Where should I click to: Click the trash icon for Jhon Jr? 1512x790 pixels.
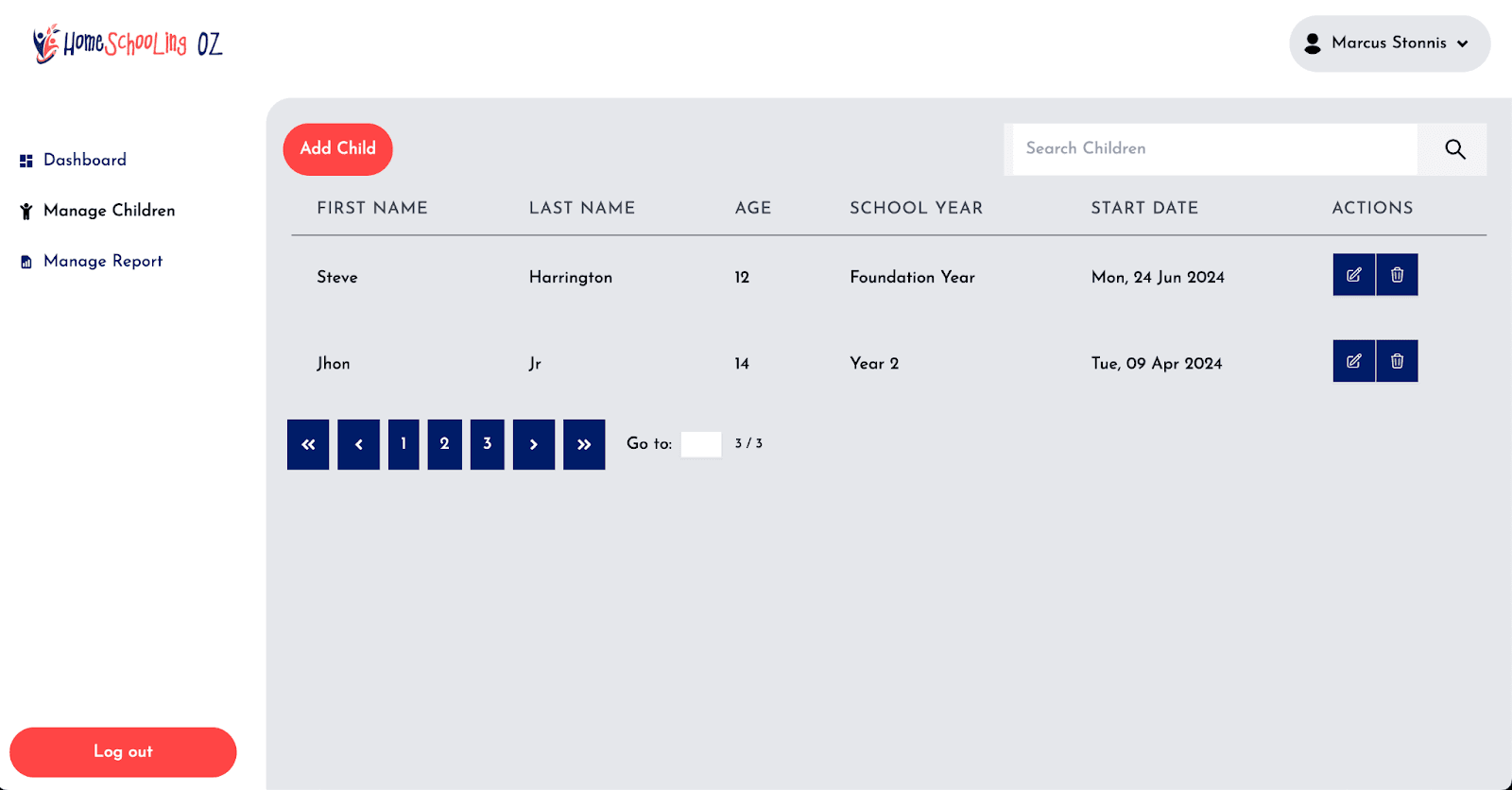coord(1397,361)
